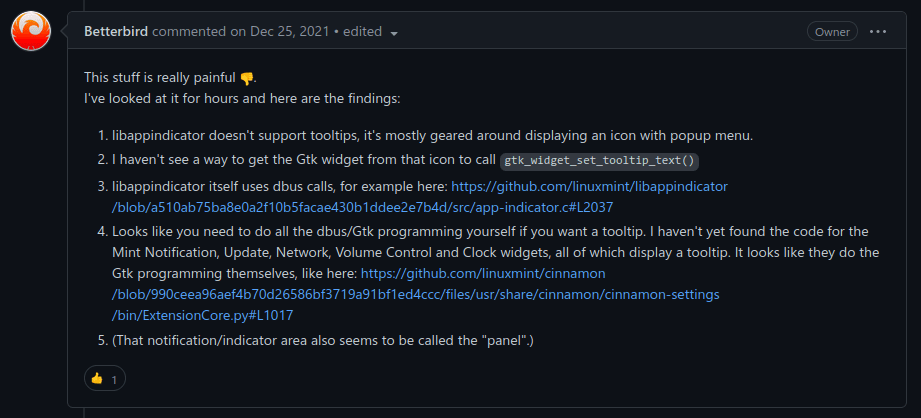Image resolution: width=921 pixels, height=418 pixels.
Task: Toggle the thumbs-up reaction button
Action: (x=104, y=378)
